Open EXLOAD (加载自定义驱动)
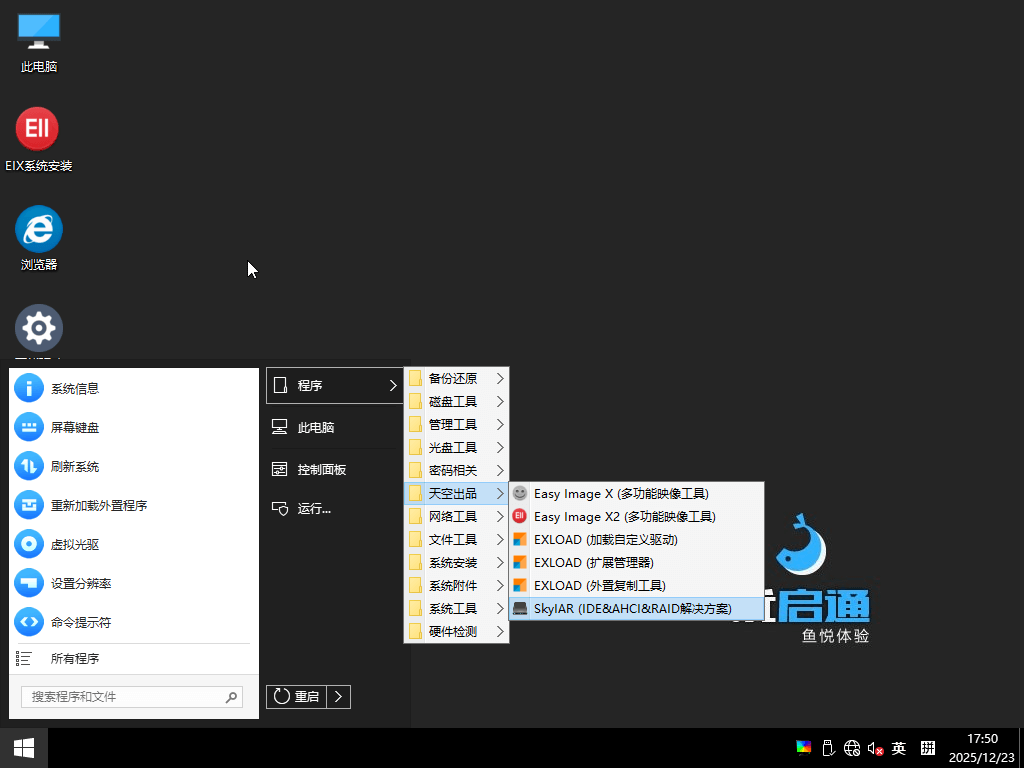1024x768 pixels. pyautogui.click(x=636, y=539)
